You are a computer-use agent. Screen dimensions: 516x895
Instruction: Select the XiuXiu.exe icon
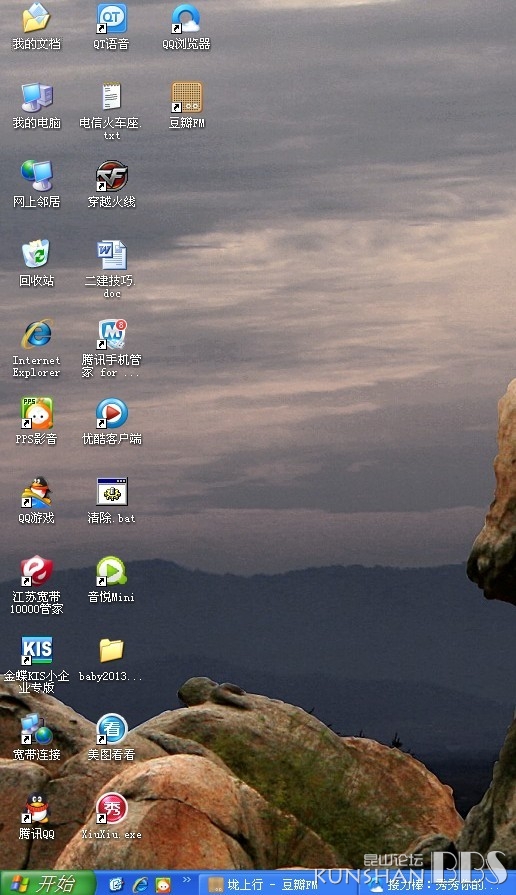point(111,808)
